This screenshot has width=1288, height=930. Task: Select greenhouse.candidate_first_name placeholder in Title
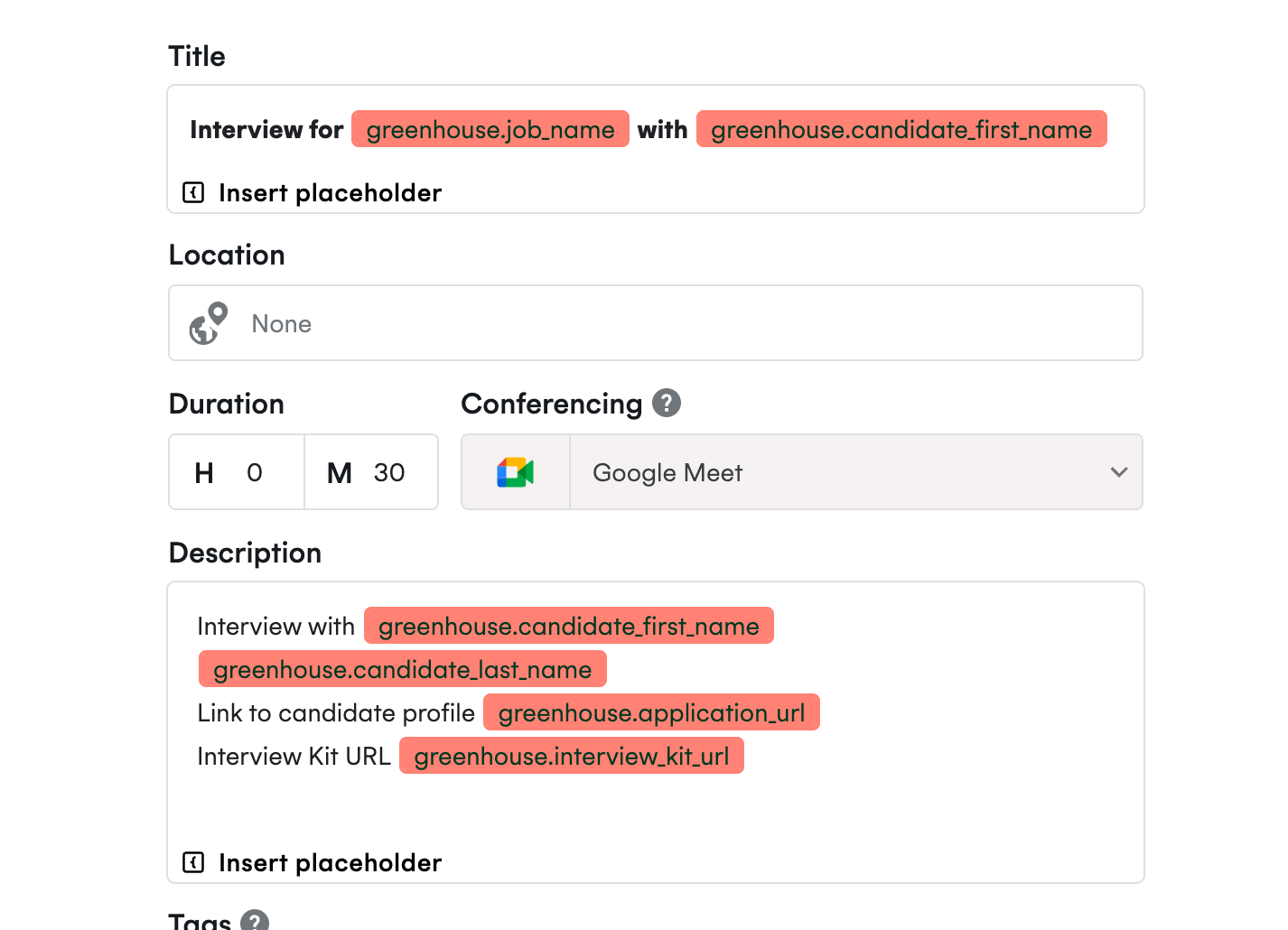click(901, 129)
